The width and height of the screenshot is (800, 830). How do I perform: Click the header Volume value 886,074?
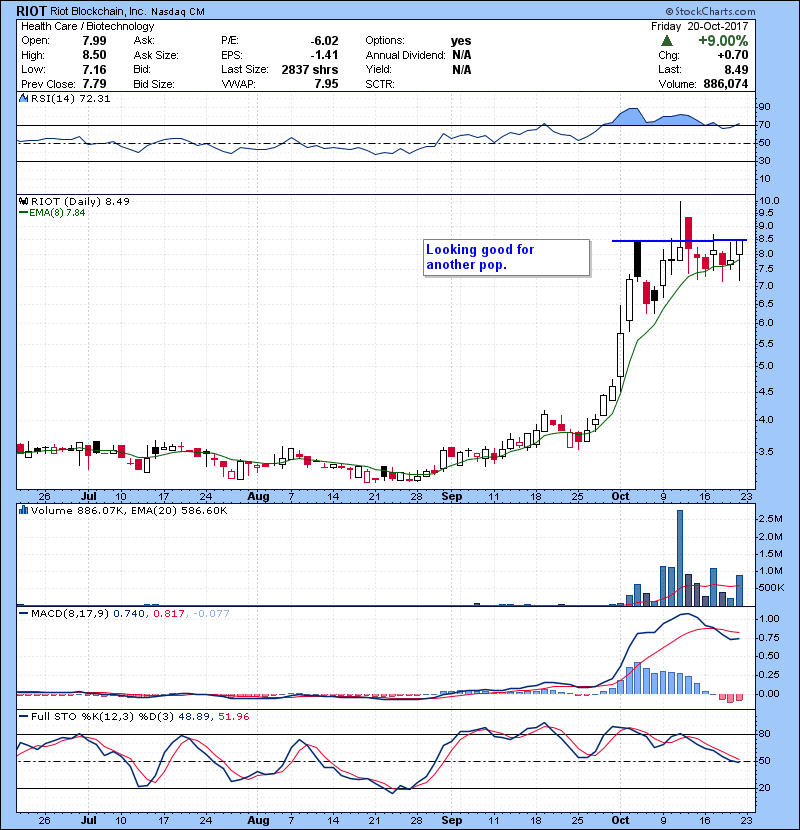[726, 84]
